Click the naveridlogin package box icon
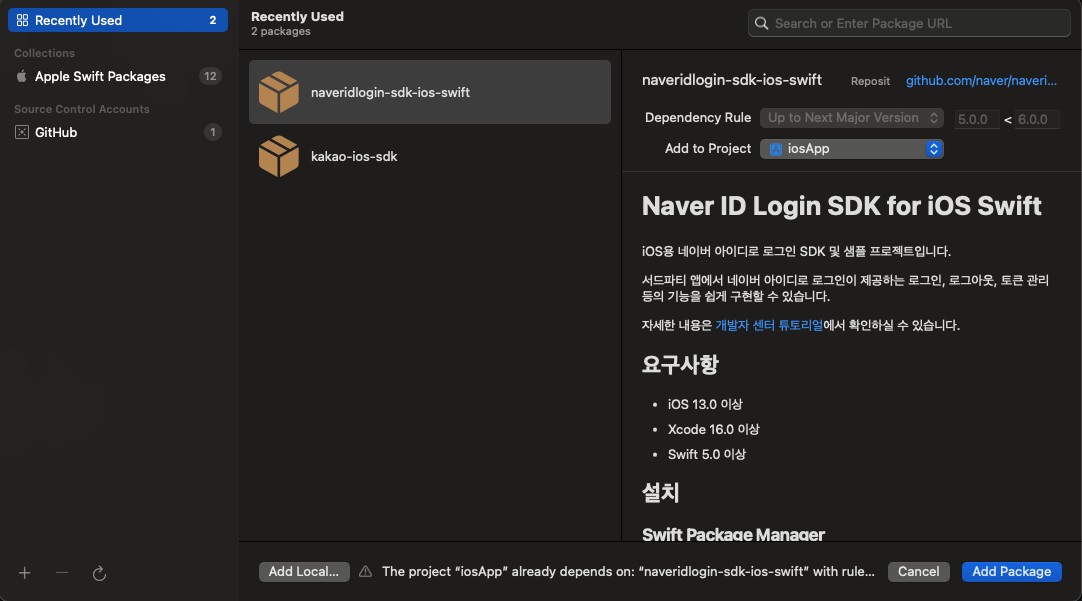The height and width of the screenshot is (601, 1082). 279,92
